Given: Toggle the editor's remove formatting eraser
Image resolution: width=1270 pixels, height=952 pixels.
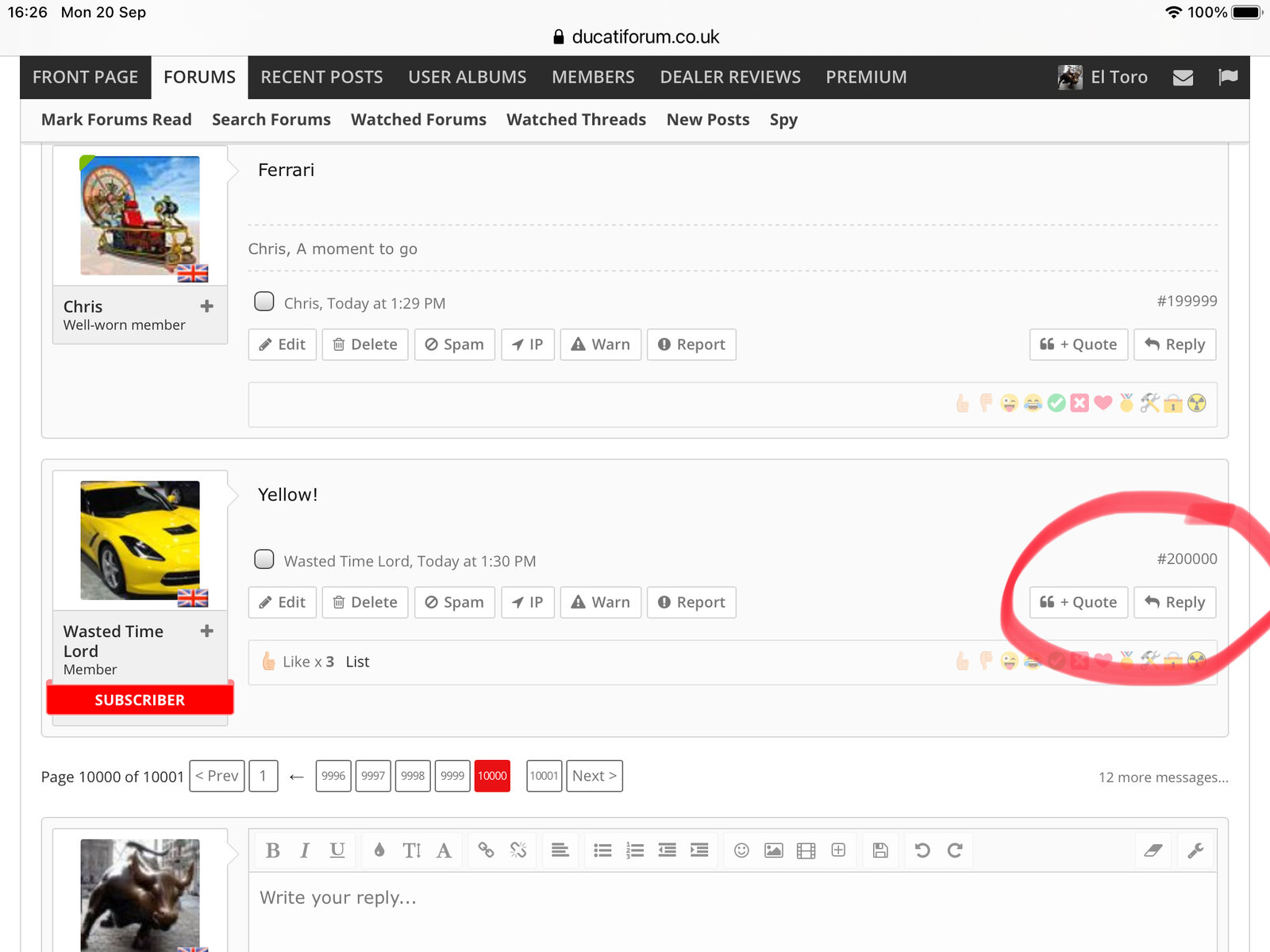Looking at the screenshot, I should pyautogui.click(x=1153, y=850).
